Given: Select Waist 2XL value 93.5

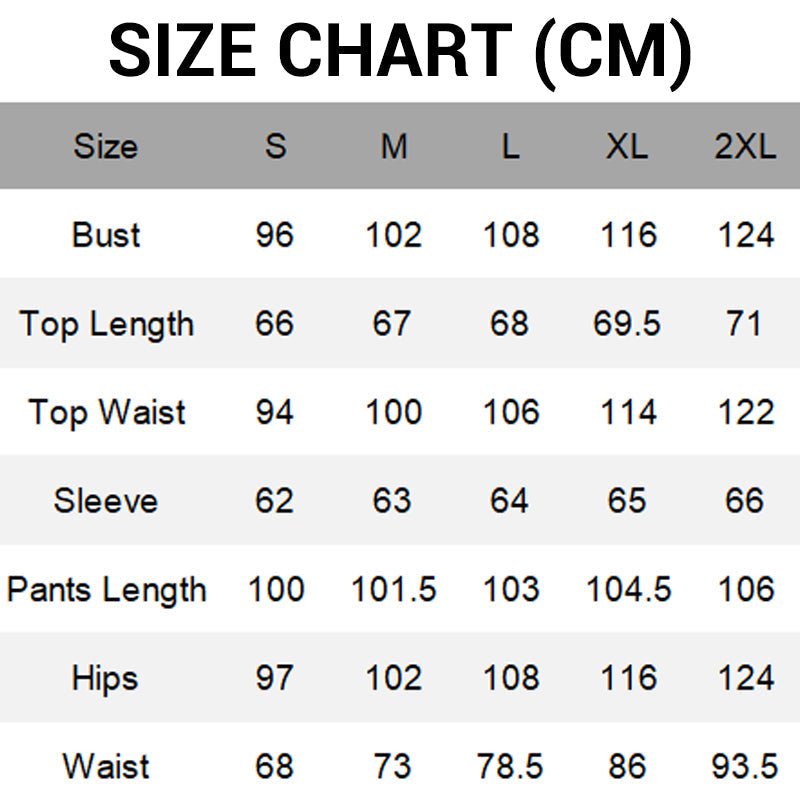Looking at the screenshot, I should (744, 766).
